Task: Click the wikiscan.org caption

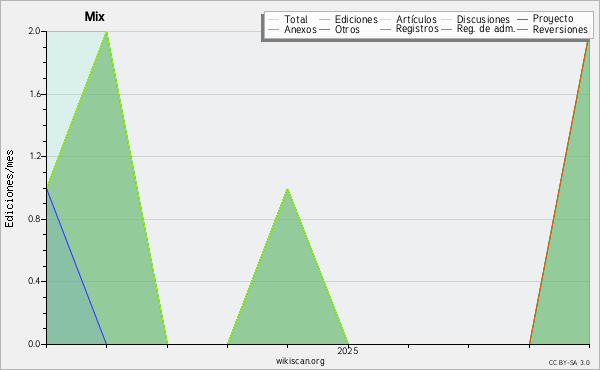Action: coord(300,361)
